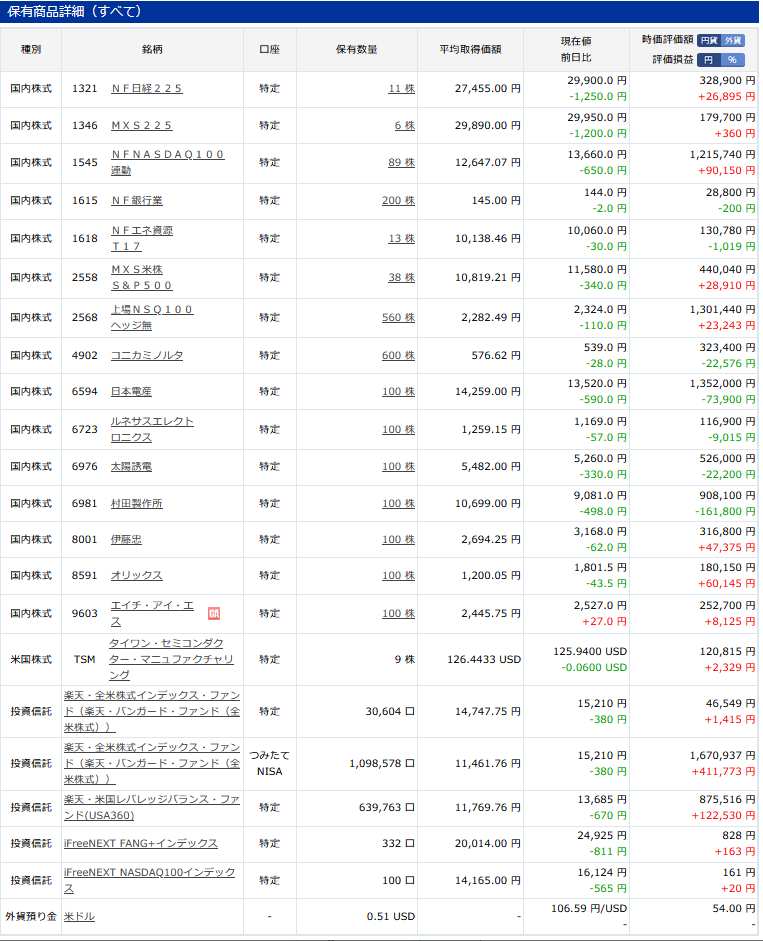Click 100 株 quantity for ルネサスエレクトロニクス
763x941 pixels.
399,430
